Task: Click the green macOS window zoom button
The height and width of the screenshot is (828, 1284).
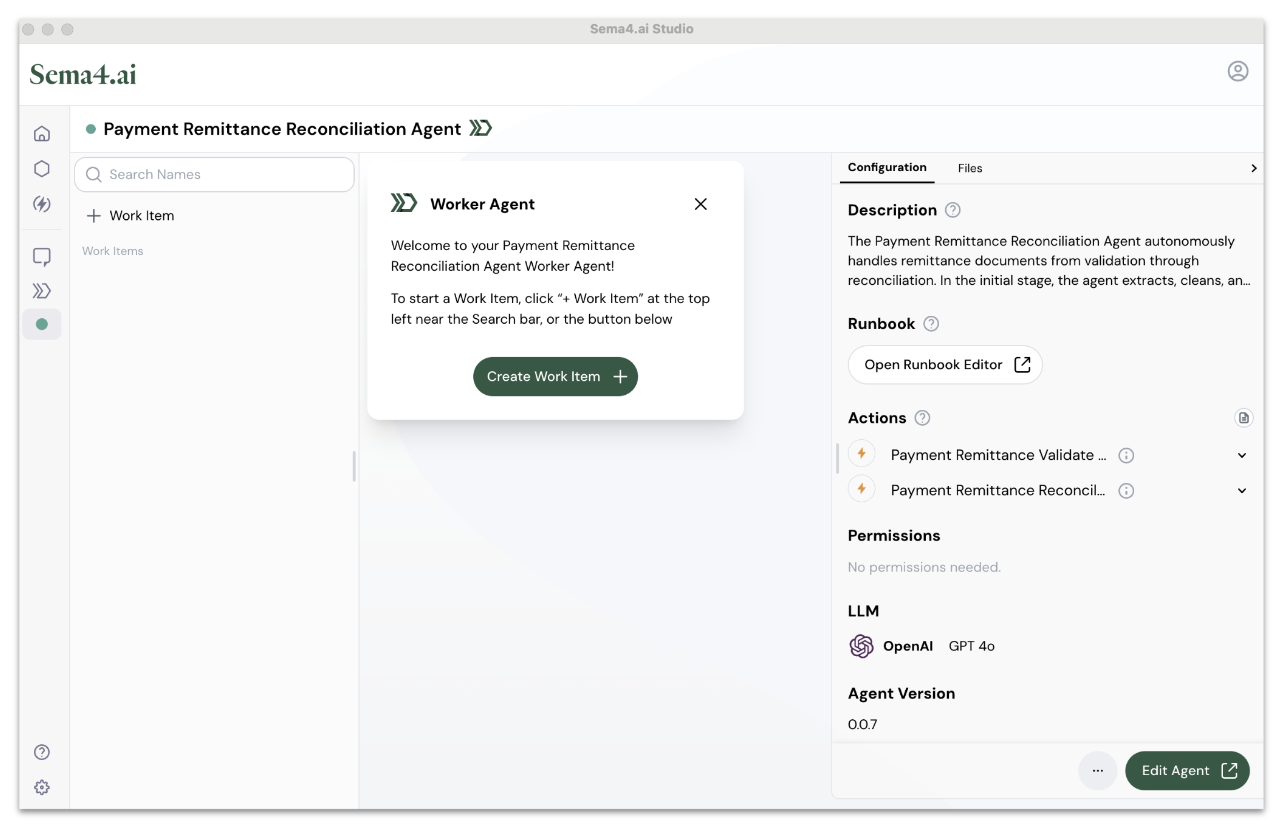Action: click(68, 29)
